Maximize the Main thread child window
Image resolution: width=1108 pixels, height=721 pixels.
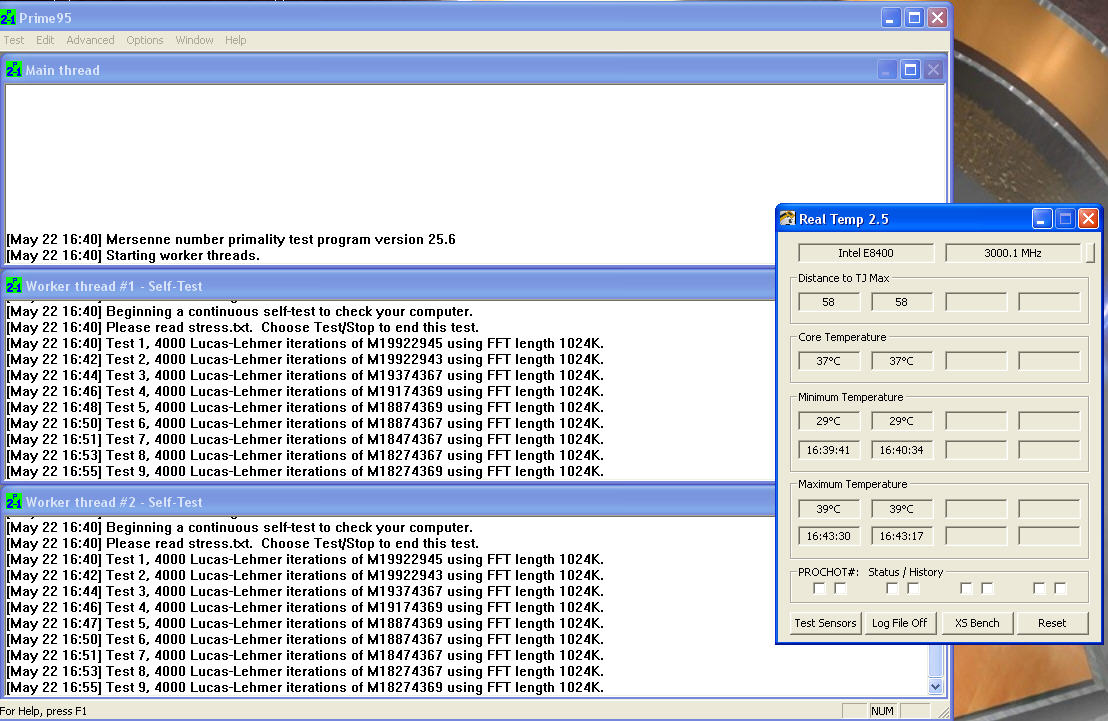click(x=910, y=69)
